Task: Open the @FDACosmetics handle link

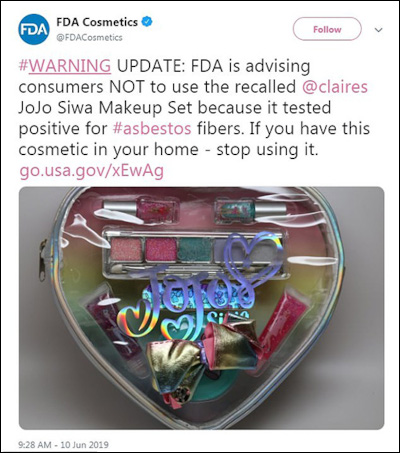Action: [x=89, y=37]
